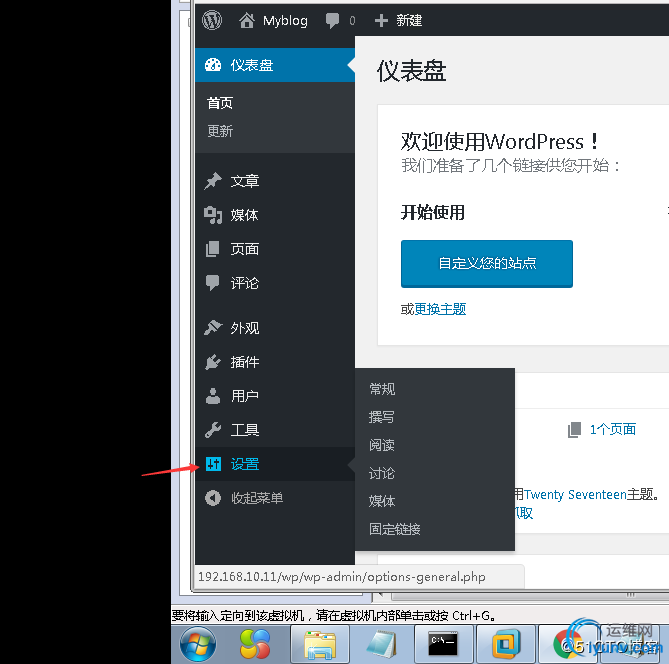Open File Explorer from taskbar
The width and height of the screenshot is (669, 664).
point(320,645)
